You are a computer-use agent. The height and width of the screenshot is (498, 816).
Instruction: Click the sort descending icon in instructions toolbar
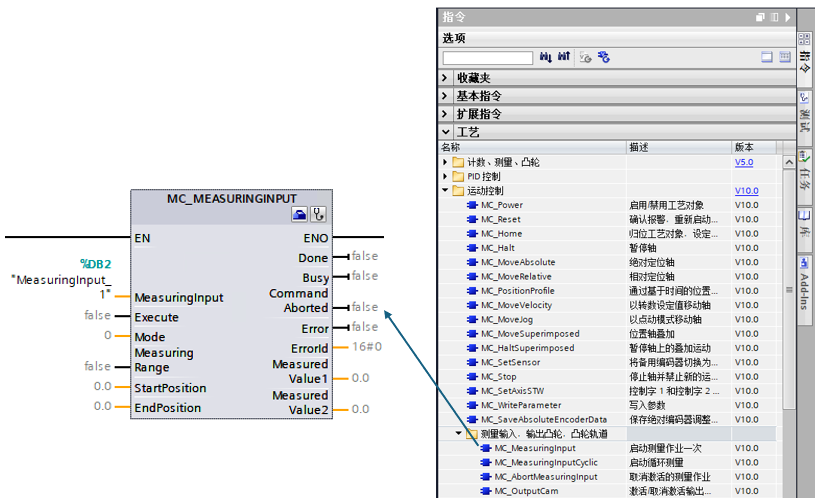coord(545,57)
